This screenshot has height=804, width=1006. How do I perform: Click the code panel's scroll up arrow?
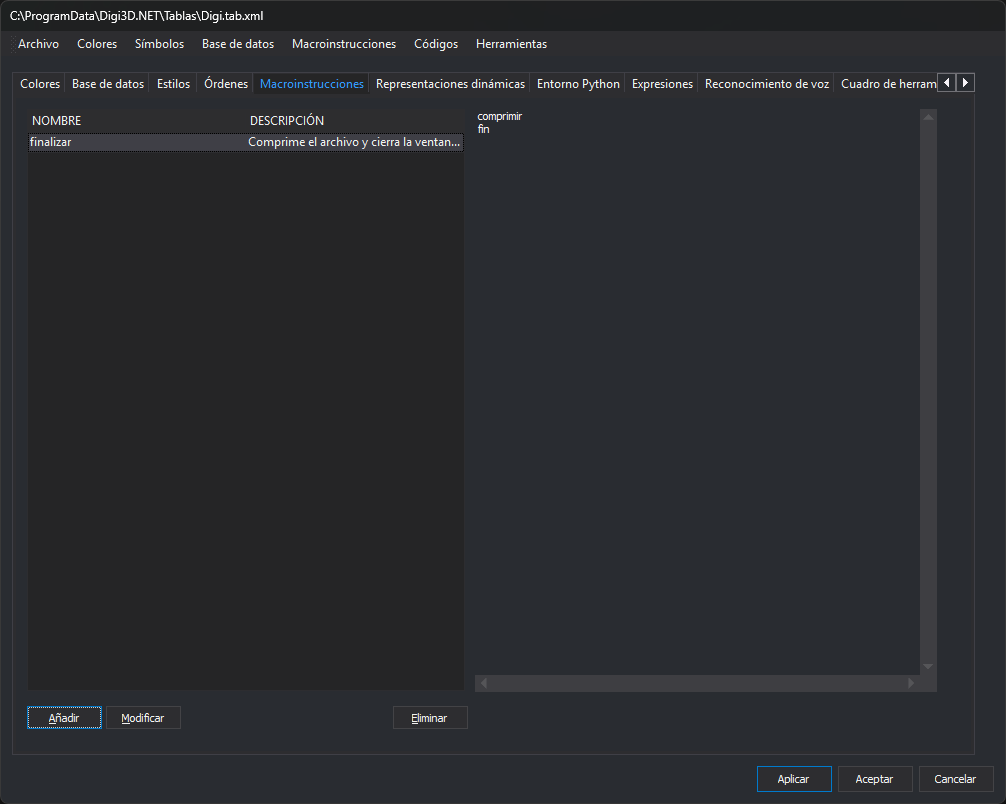tap(928, 116)
